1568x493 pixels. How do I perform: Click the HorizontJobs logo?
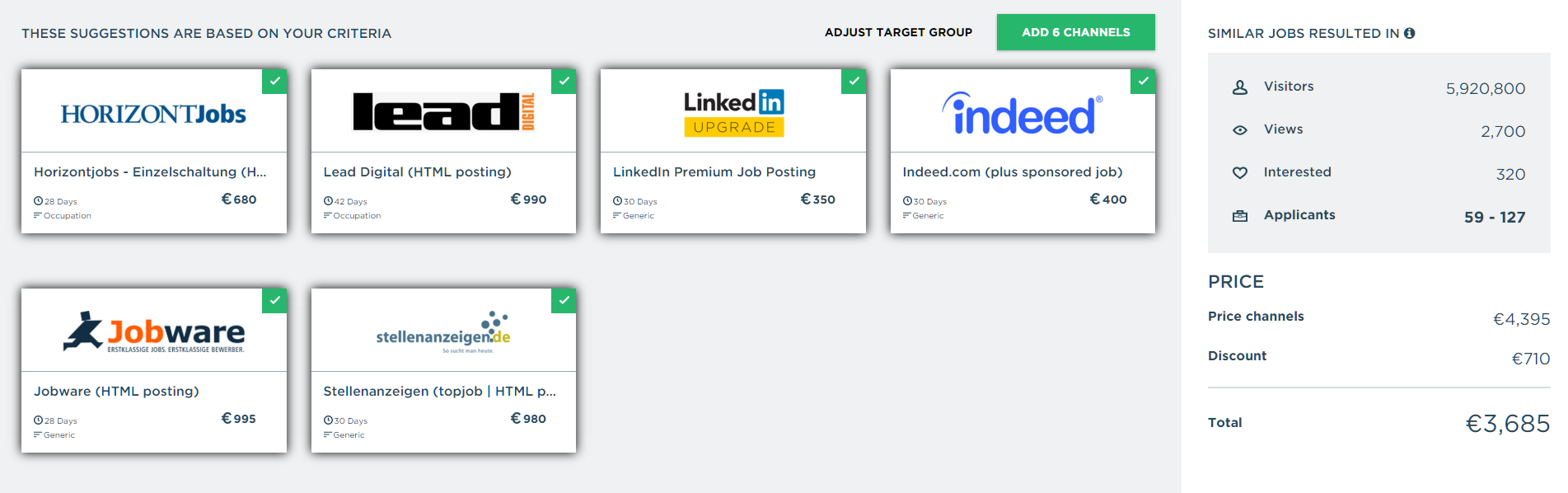(x=153, y=113)
